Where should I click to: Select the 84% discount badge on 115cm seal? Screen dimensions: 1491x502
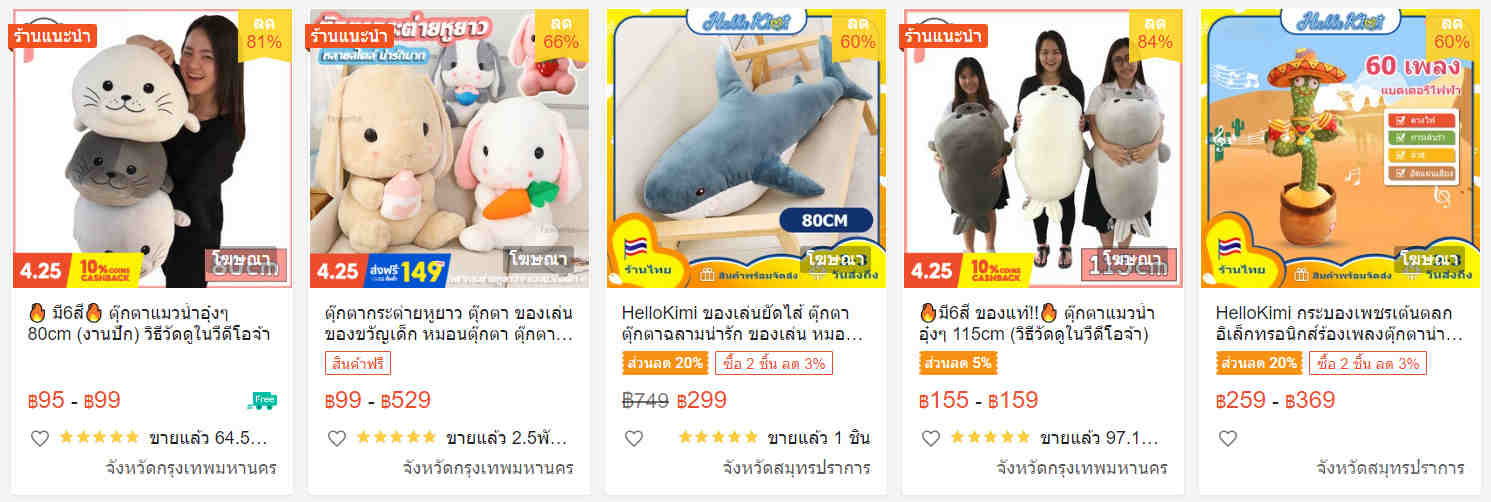pyautogui.click(x=1155, y=33)
